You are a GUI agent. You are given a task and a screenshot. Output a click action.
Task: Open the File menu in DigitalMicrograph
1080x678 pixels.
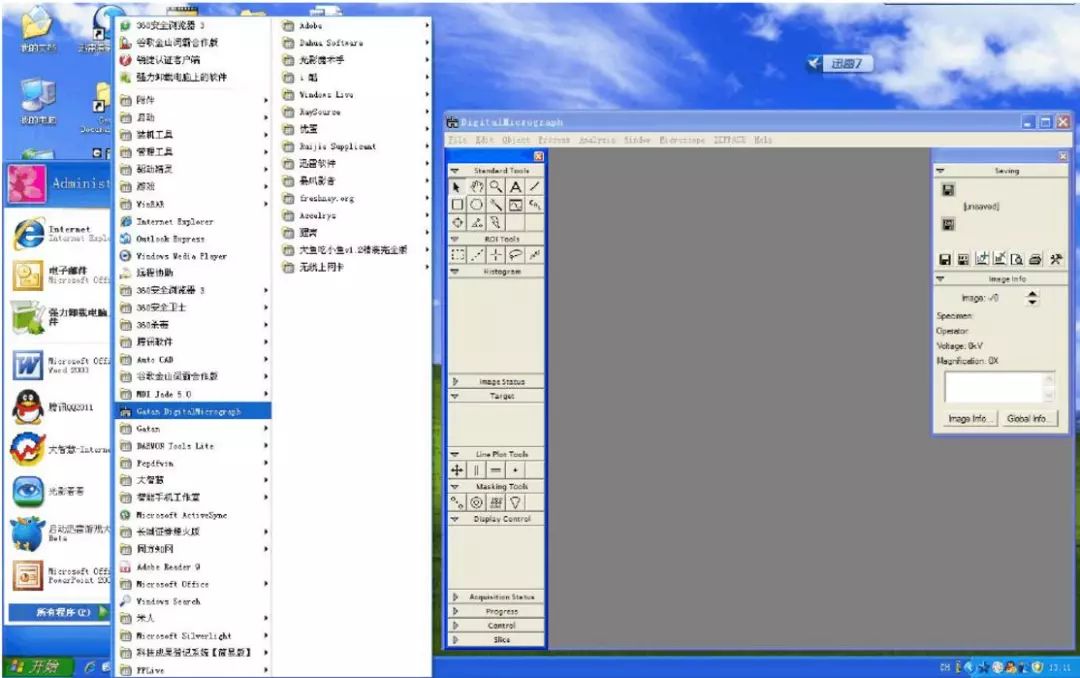[x=457, y=140]
